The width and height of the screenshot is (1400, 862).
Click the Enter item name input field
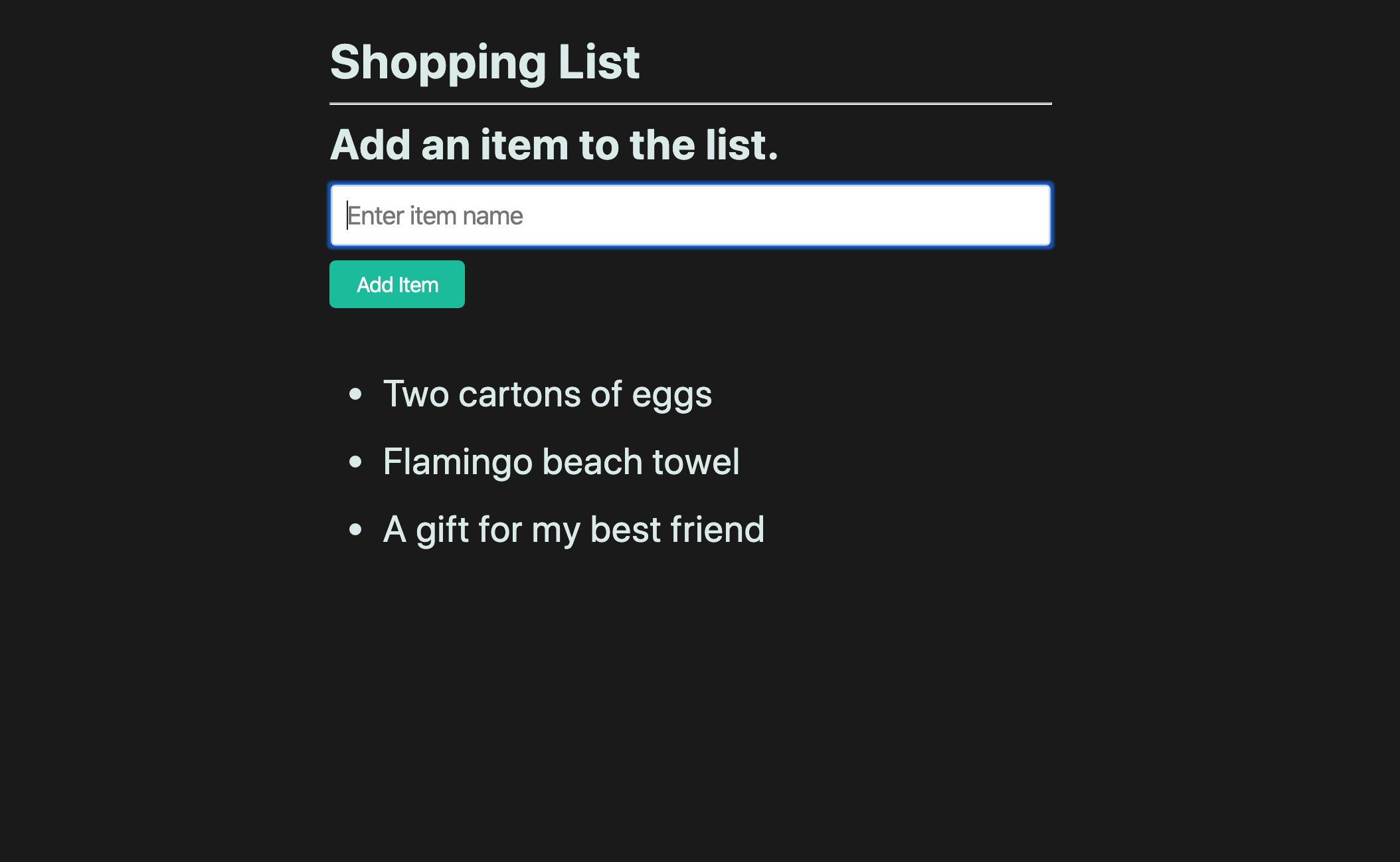coord(691,215)
